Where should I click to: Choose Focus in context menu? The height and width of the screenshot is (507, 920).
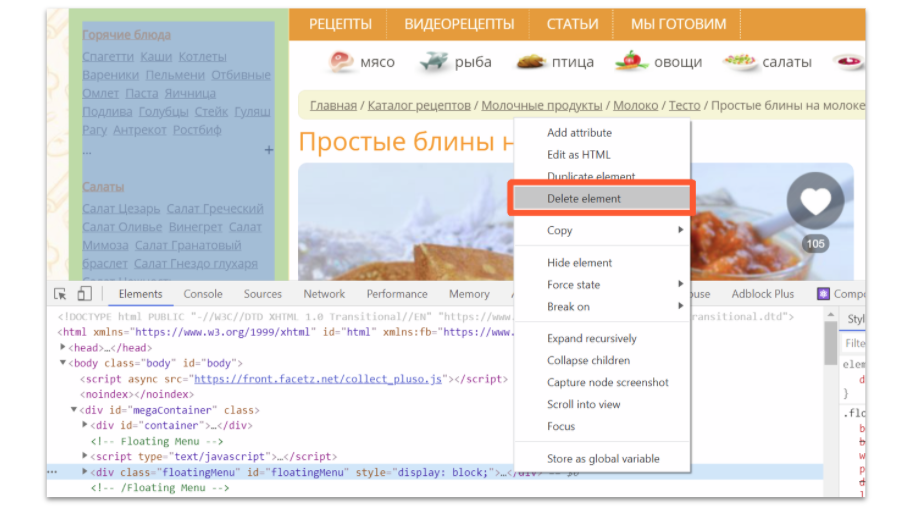pos(602,426)
